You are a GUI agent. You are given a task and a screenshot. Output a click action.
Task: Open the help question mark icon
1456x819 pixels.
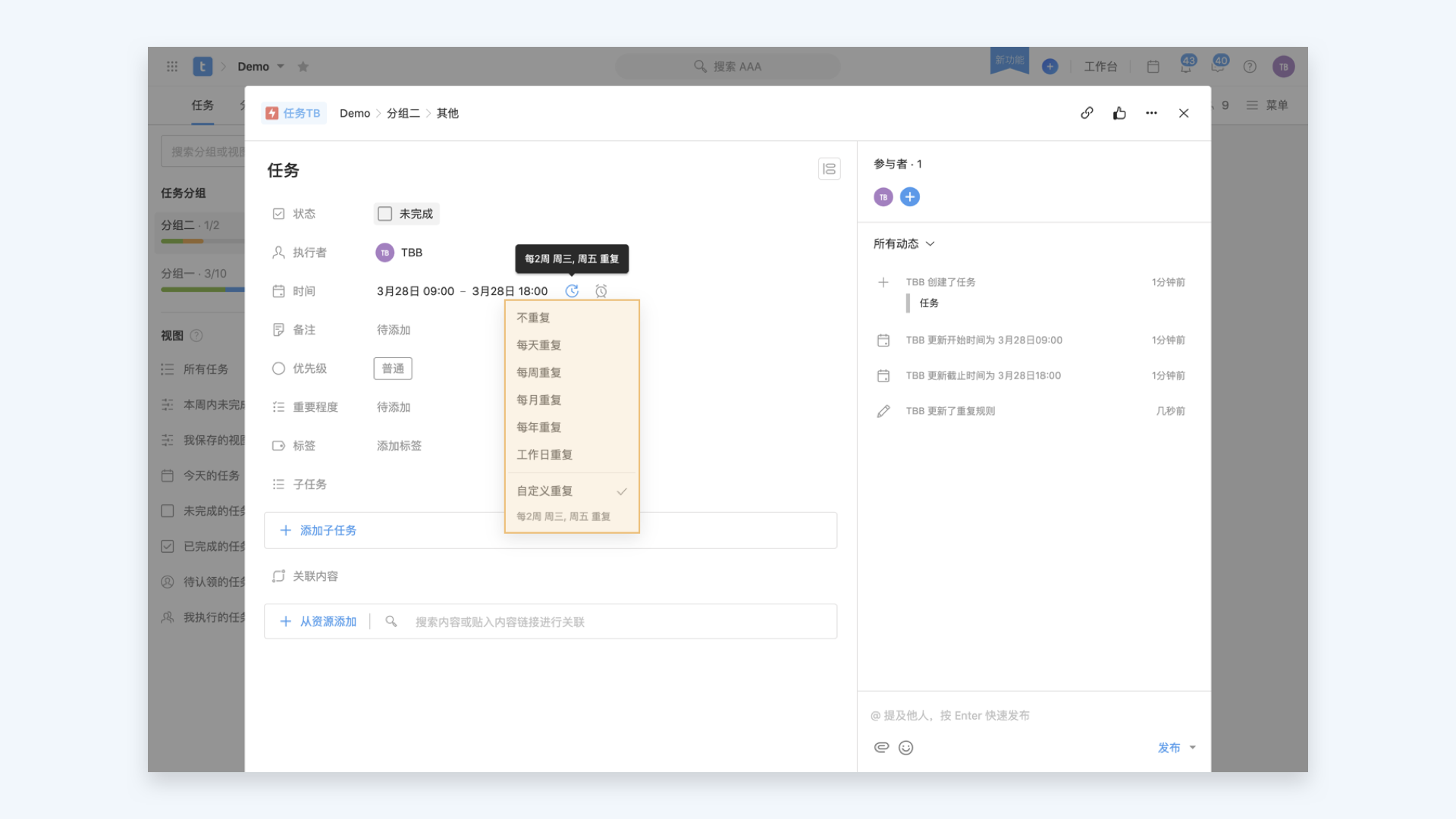pyautogui.click(x=1250, y=67)
